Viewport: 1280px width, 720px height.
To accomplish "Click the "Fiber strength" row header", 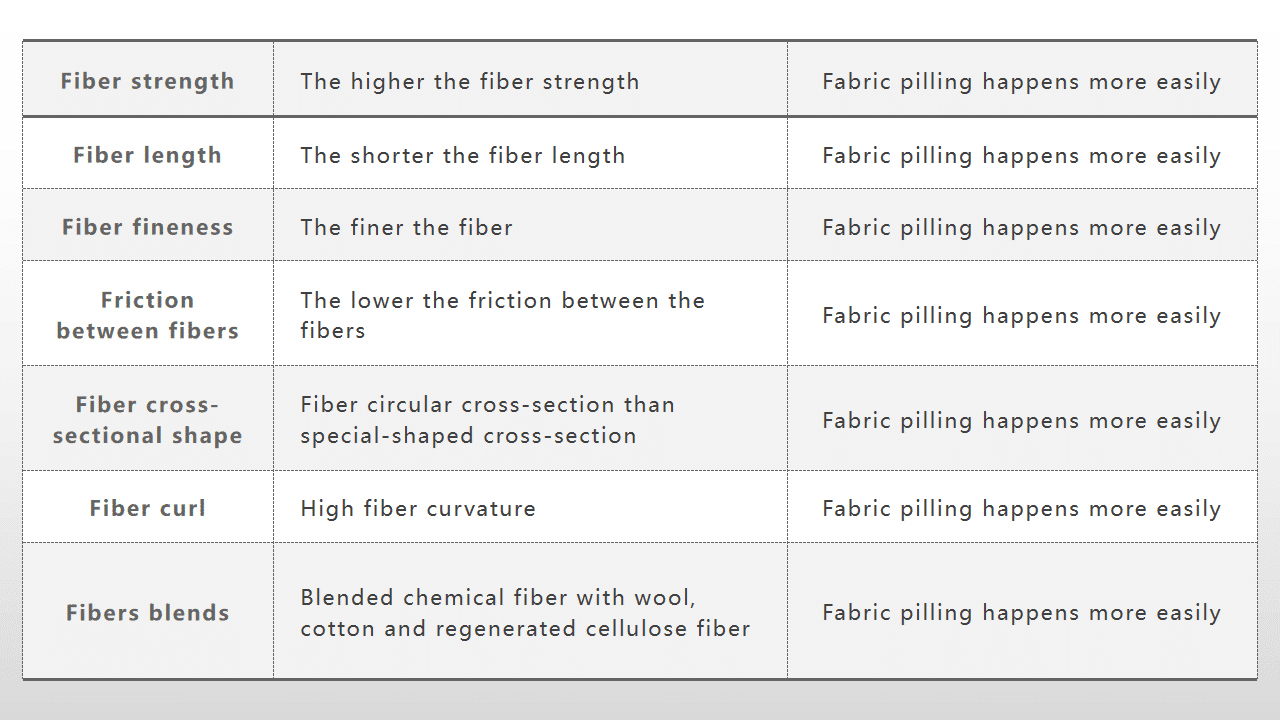I will [147, 81].
